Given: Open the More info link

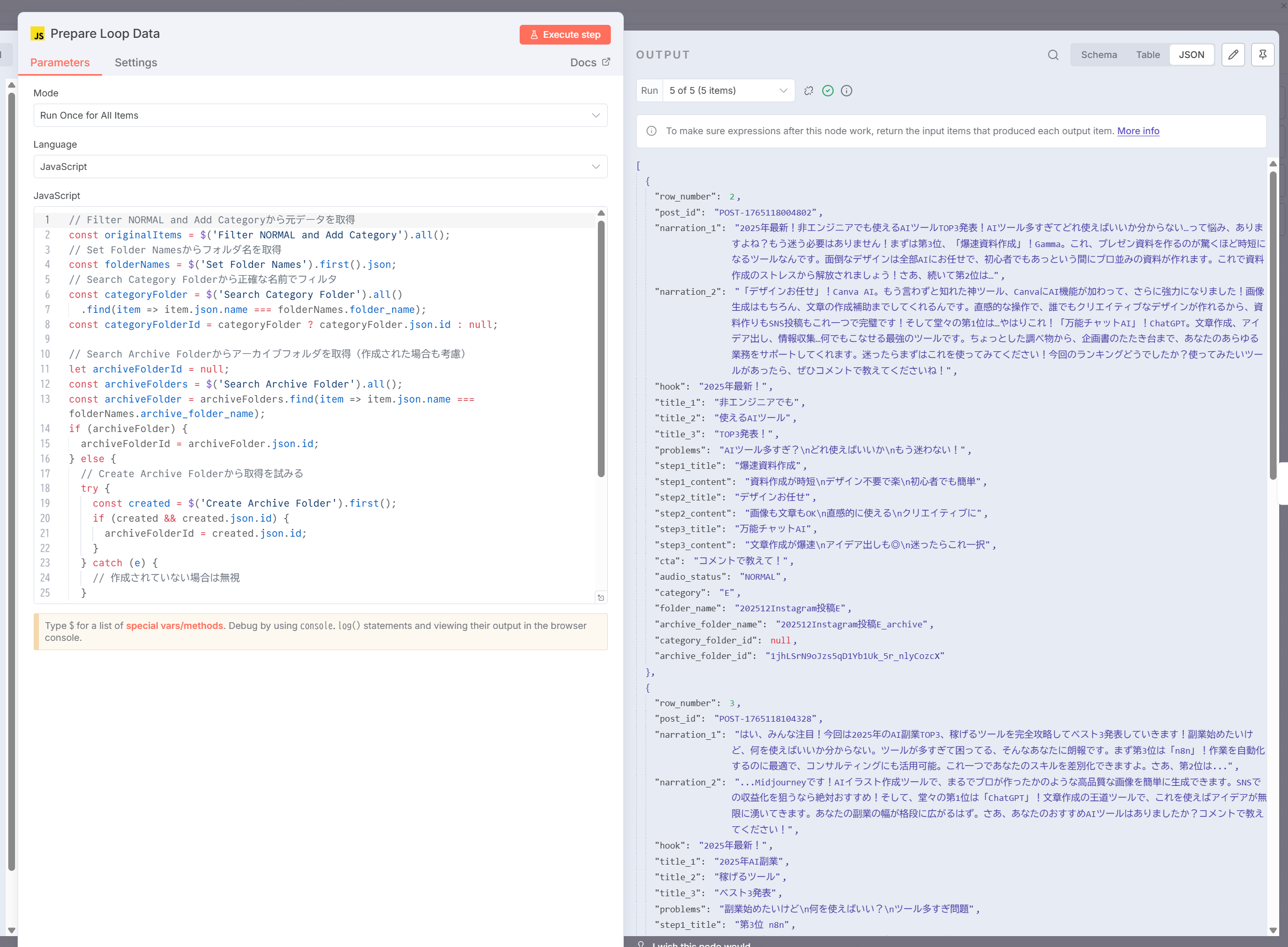Looking at the screenshot, I should pos(1138,131).
